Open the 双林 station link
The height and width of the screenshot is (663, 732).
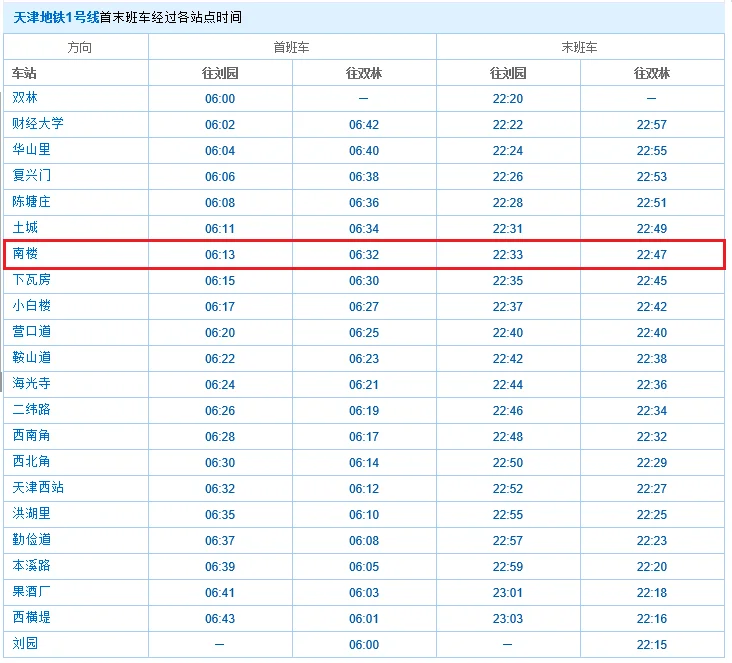[x=25, y=98]
